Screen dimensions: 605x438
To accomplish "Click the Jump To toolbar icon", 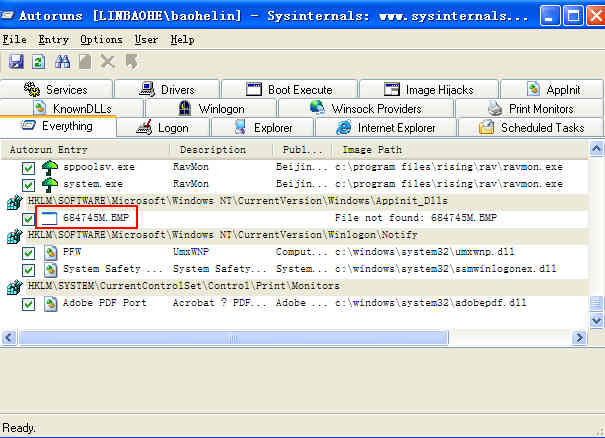I will pos(132,62).
